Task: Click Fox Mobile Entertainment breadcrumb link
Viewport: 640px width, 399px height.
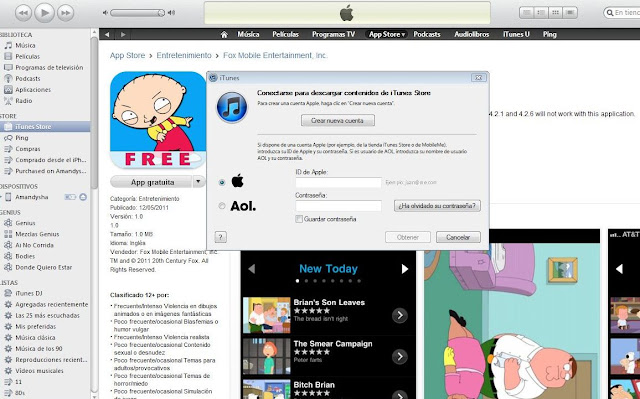Action: [276, 55]
